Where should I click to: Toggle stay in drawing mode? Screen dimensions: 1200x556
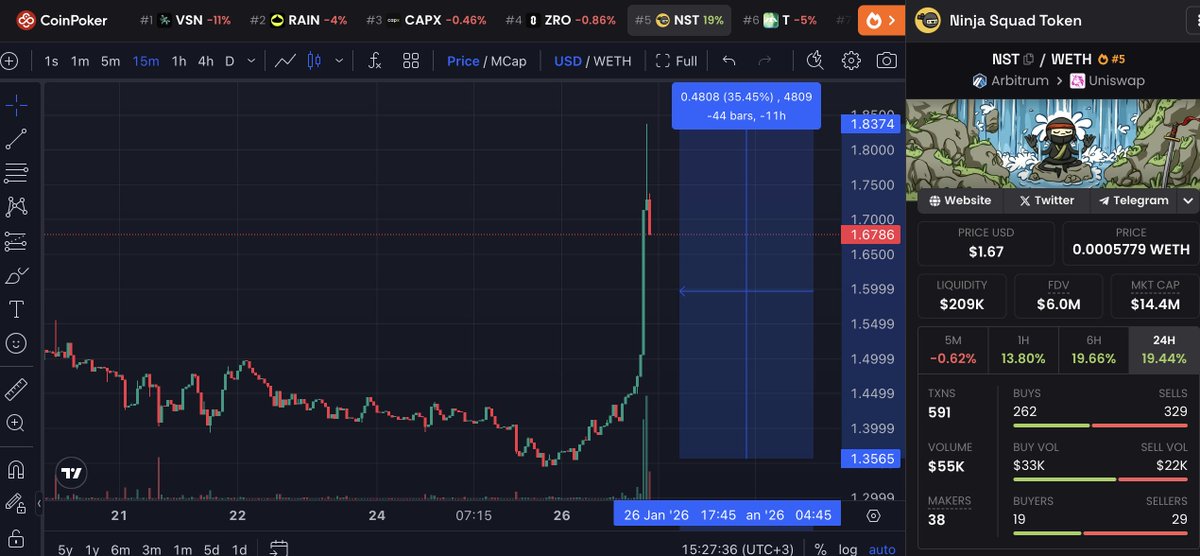16,502
